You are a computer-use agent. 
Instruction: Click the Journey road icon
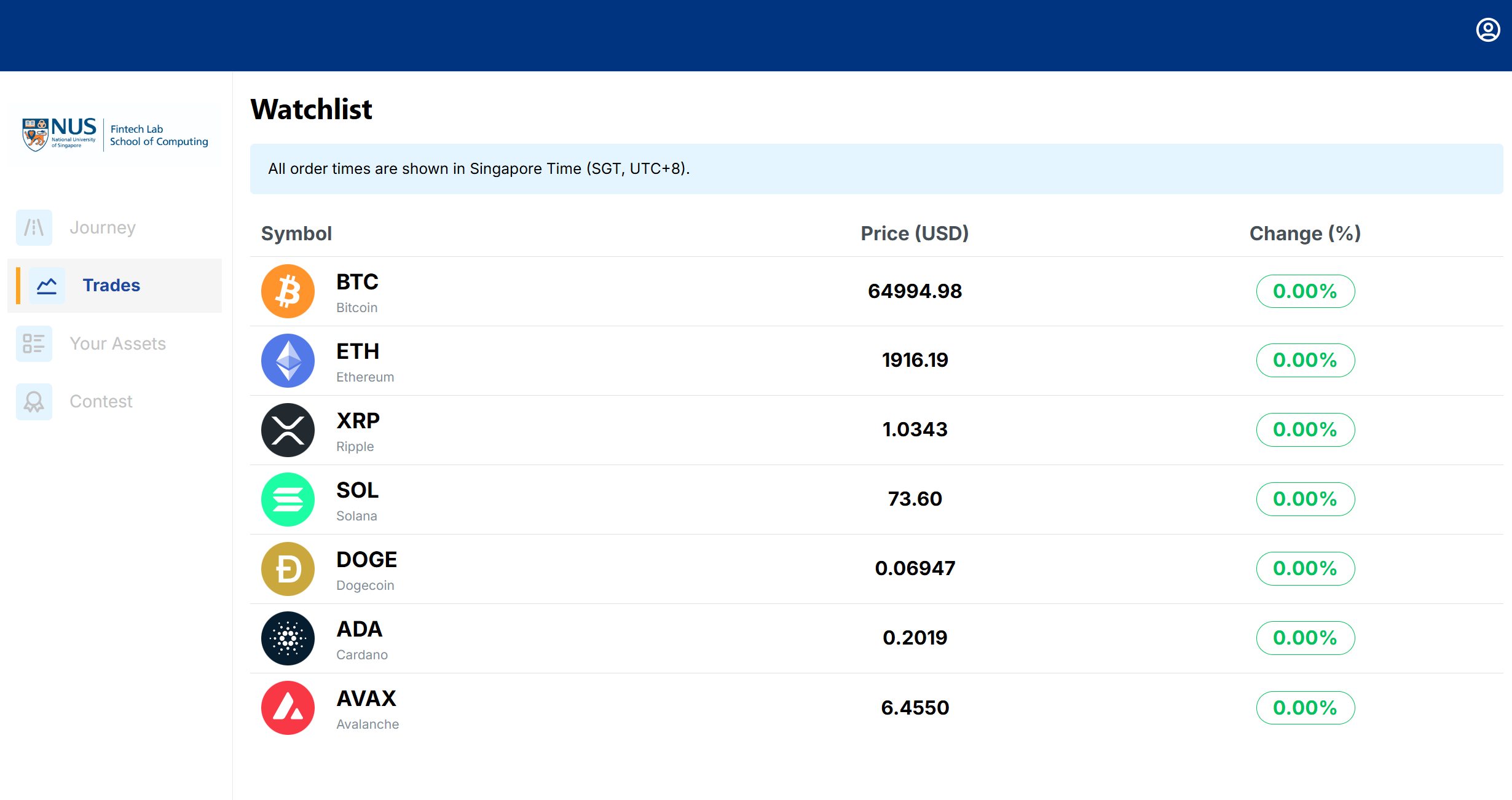[x=34, y=227]
